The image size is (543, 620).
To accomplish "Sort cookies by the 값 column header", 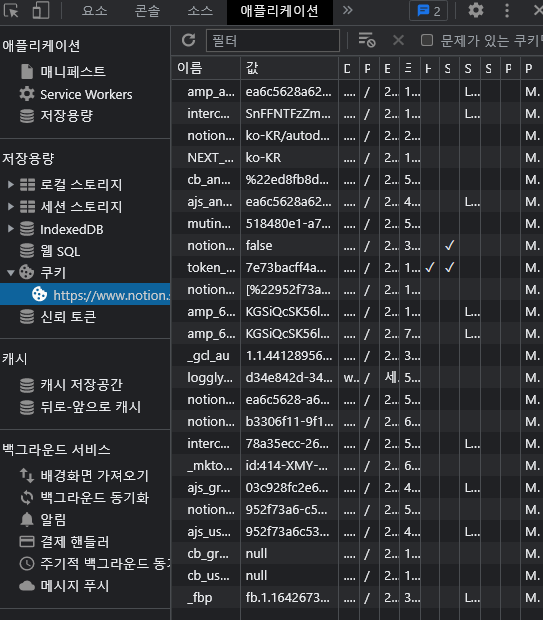I will click(x=289, y=68).
